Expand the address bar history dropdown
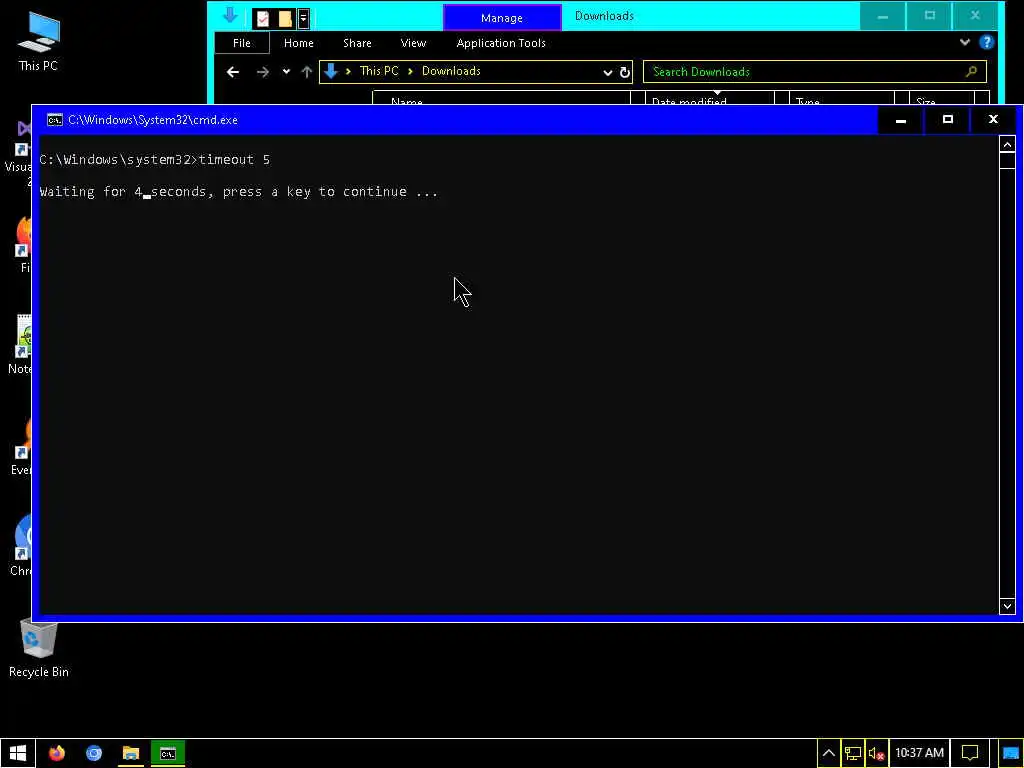This screenshot has height=768, width=1024. click(607, 72)
